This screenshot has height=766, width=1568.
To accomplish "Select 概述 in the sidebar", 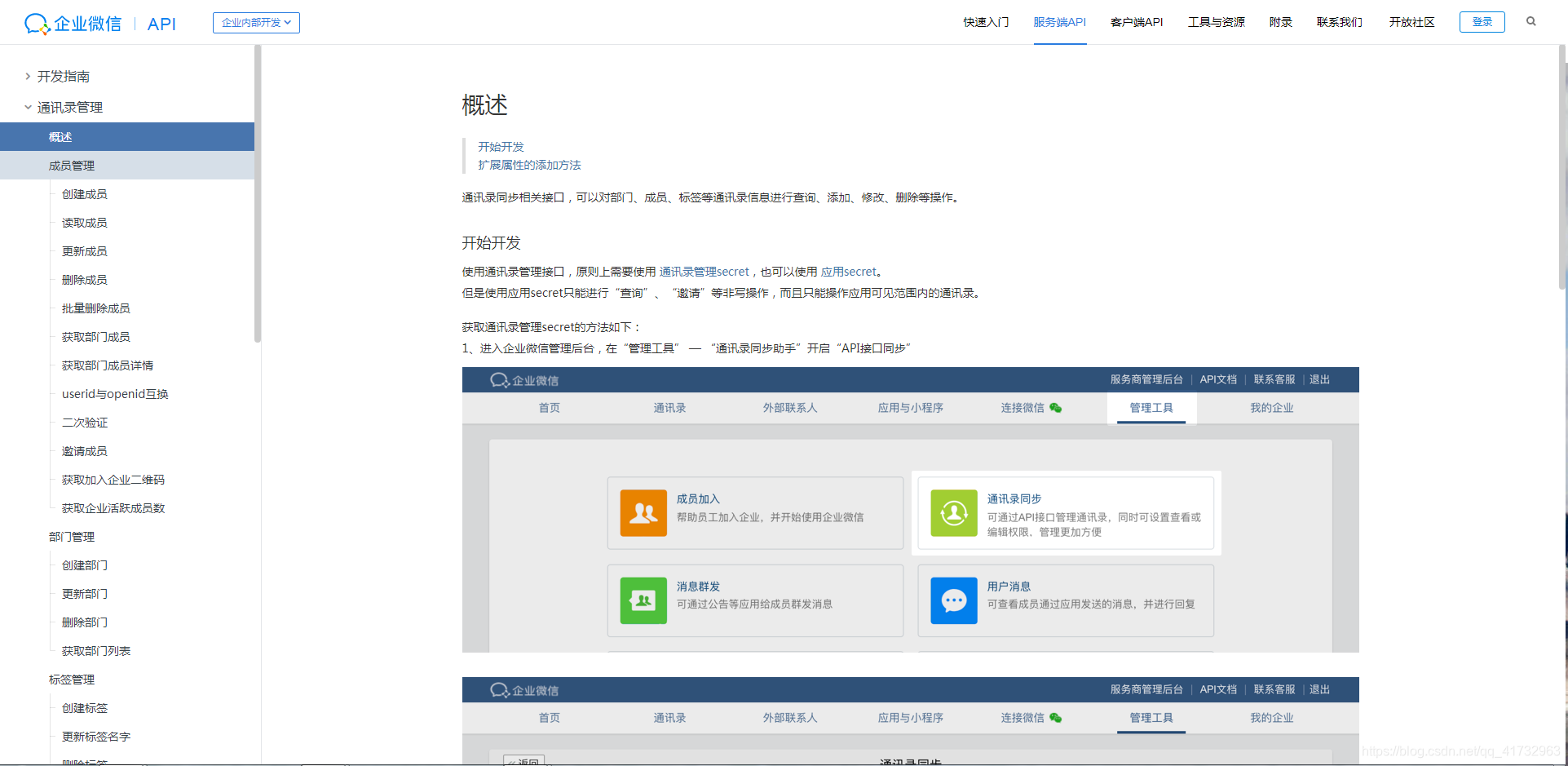I will click(x=127, y=137).
